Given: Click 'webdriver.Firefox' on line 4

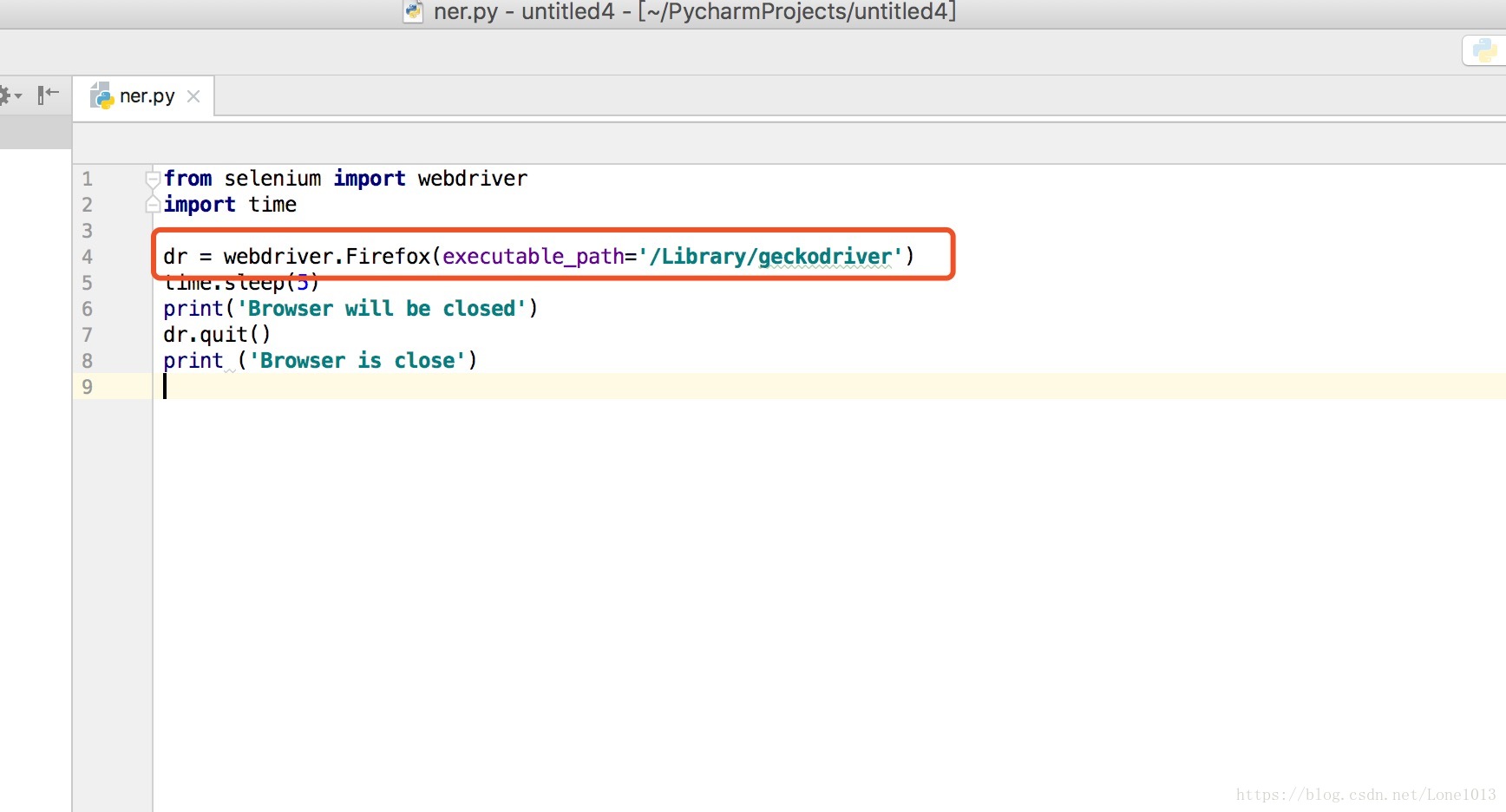Looking at the screenshot, I should click(x=327, y=257).
